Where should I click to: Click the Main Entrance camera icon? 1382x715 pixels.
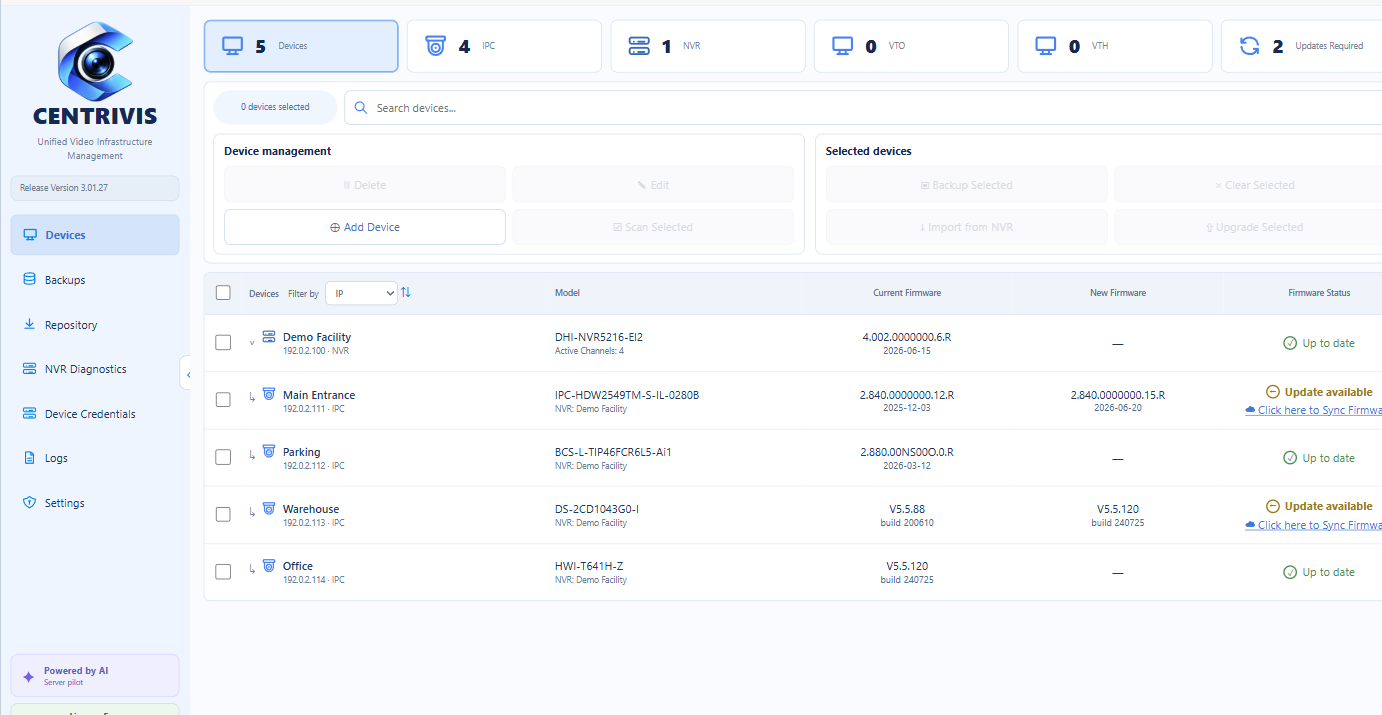(269, 394)
